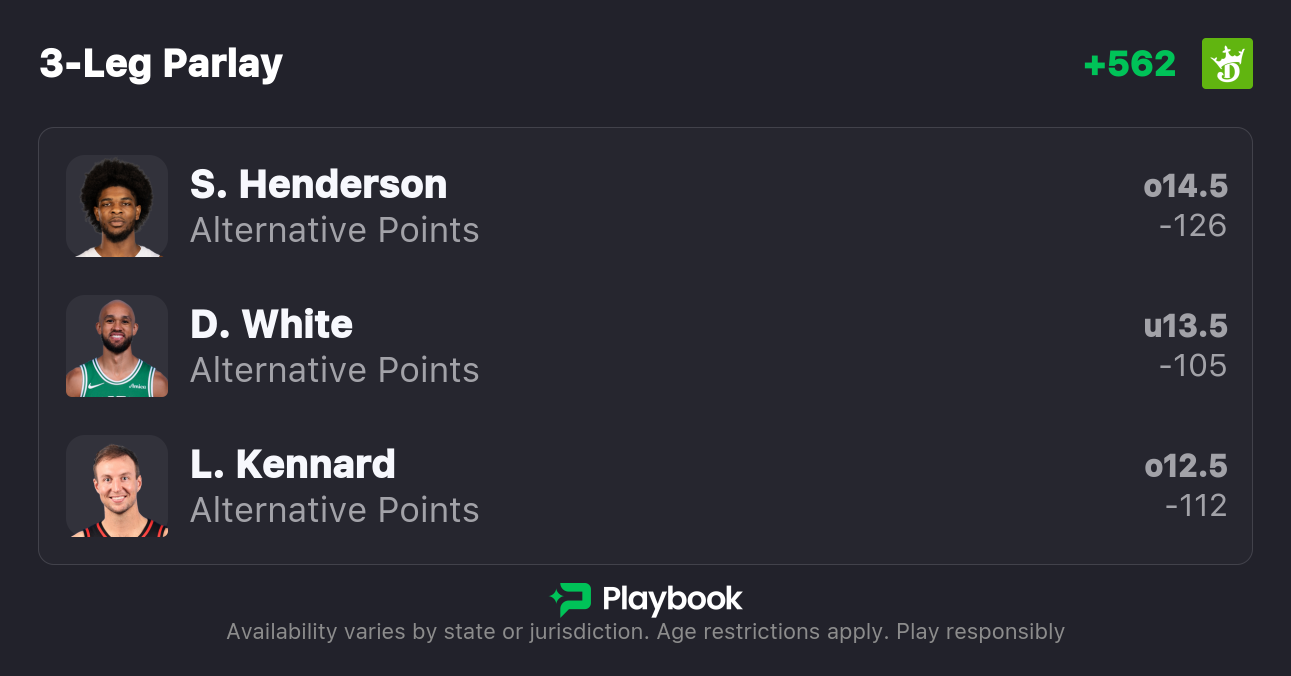
Task: Click the 3-Leg Parlay title
Action: coord(161,64)
